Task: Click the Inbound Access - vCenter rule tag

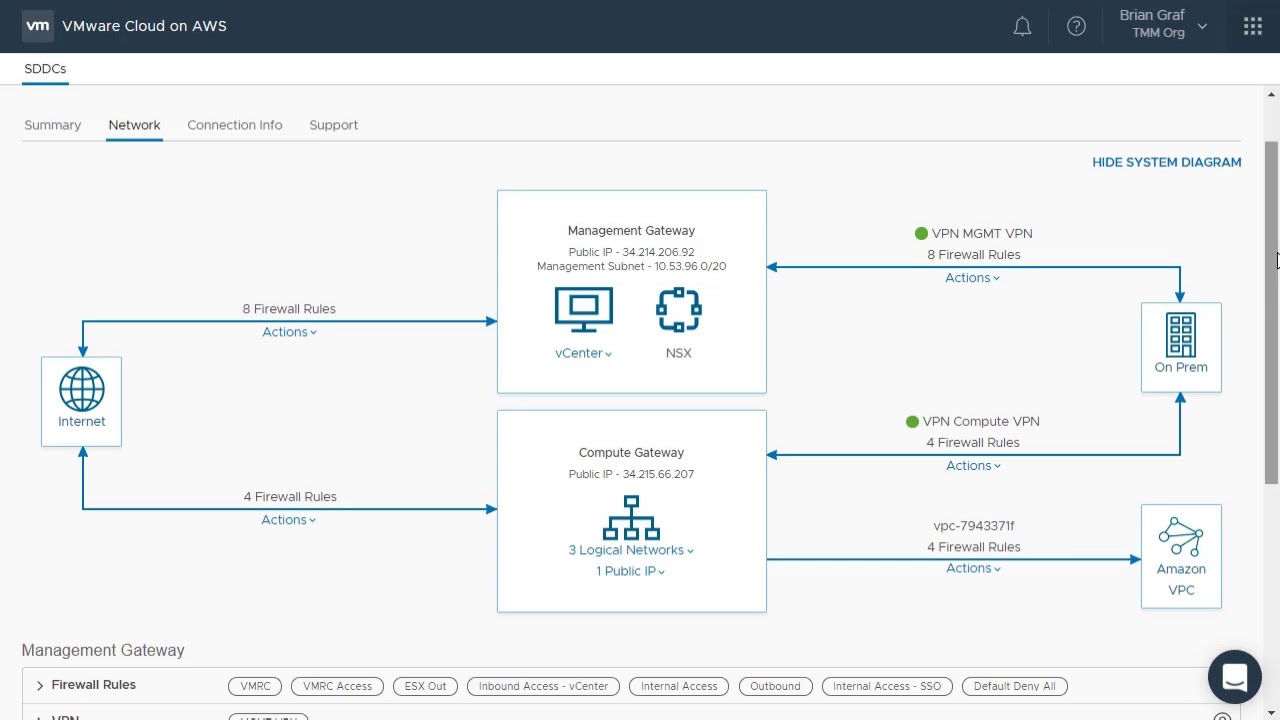Action: 543,686
